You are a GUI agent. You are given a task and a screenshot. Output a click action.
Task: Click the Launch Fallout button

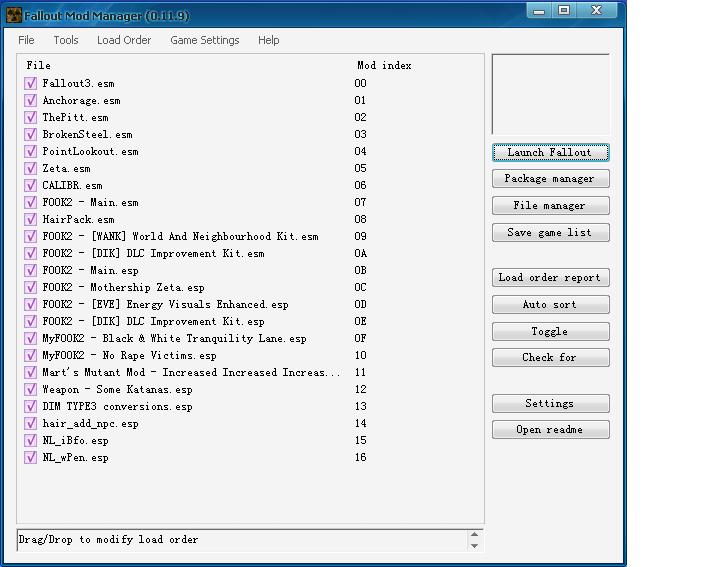coord(551,152)
